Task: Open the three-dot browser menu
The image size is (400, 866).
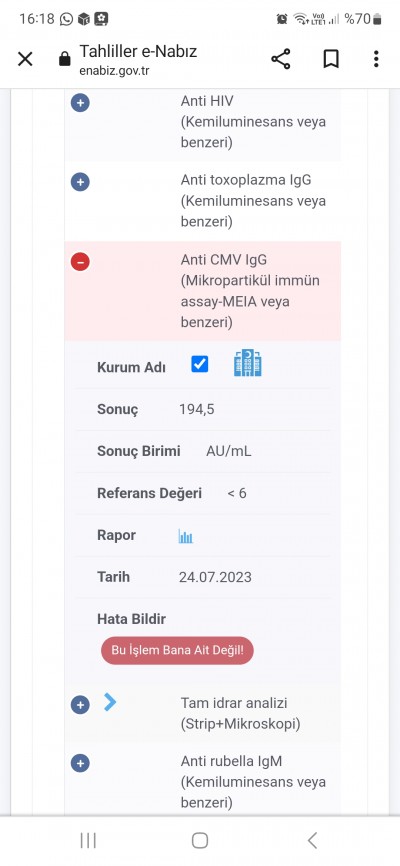Action: coord(376,59)
